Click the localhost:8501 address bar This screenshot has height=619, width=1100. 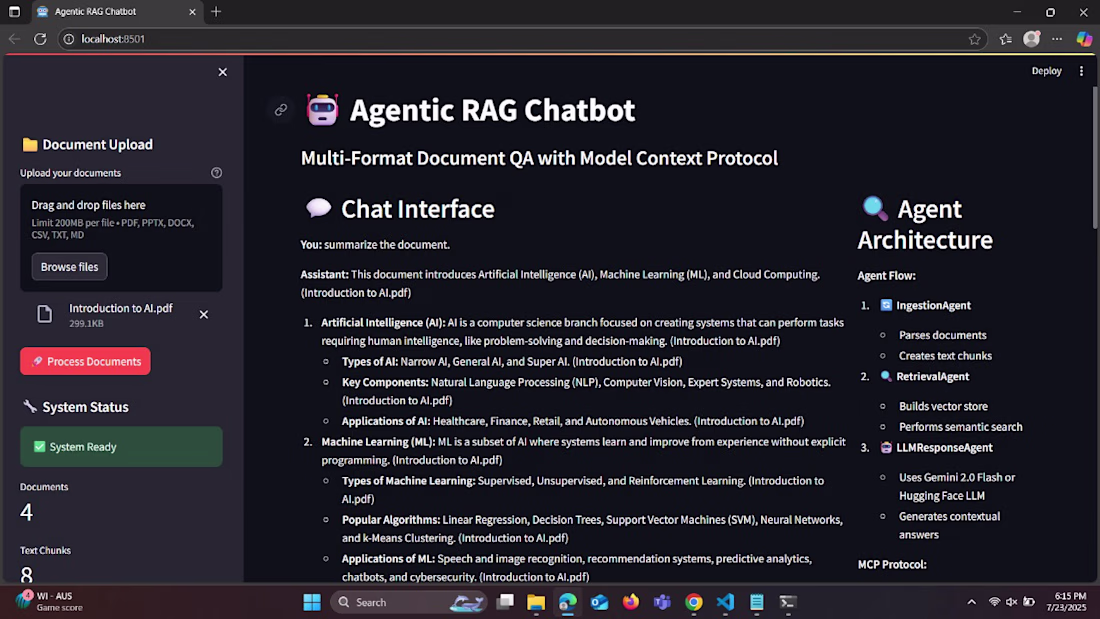522,39
